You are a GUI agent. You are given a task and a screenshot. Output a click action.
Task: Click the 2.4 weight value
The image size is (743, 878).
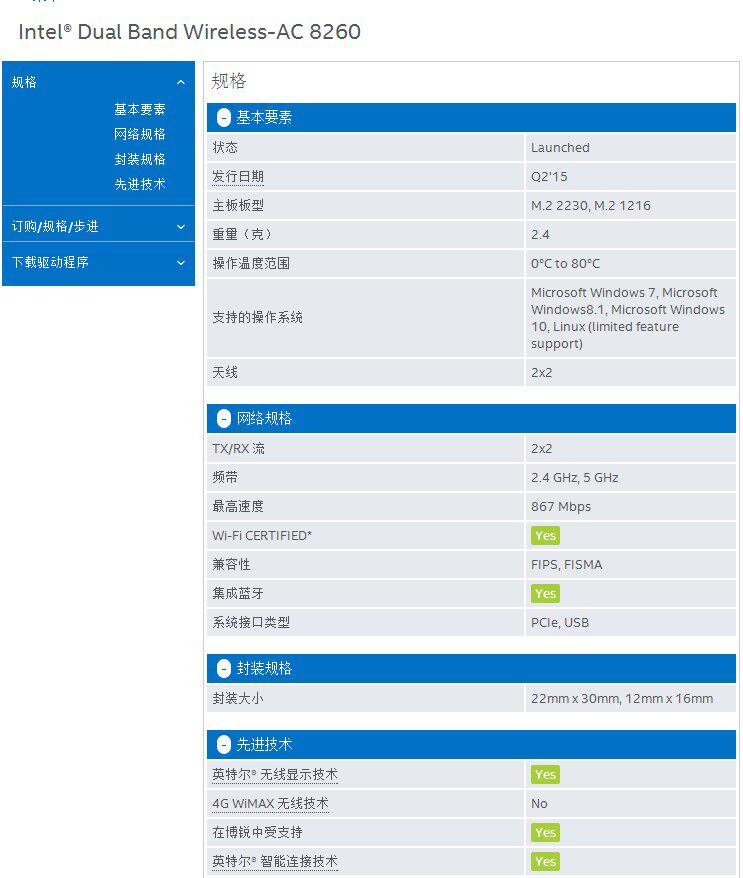click(x=540, y=235)
